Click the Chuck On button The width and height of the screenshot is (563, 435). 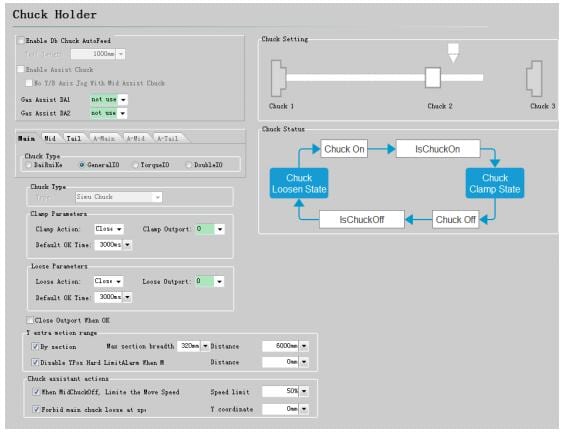click(344, 149)
